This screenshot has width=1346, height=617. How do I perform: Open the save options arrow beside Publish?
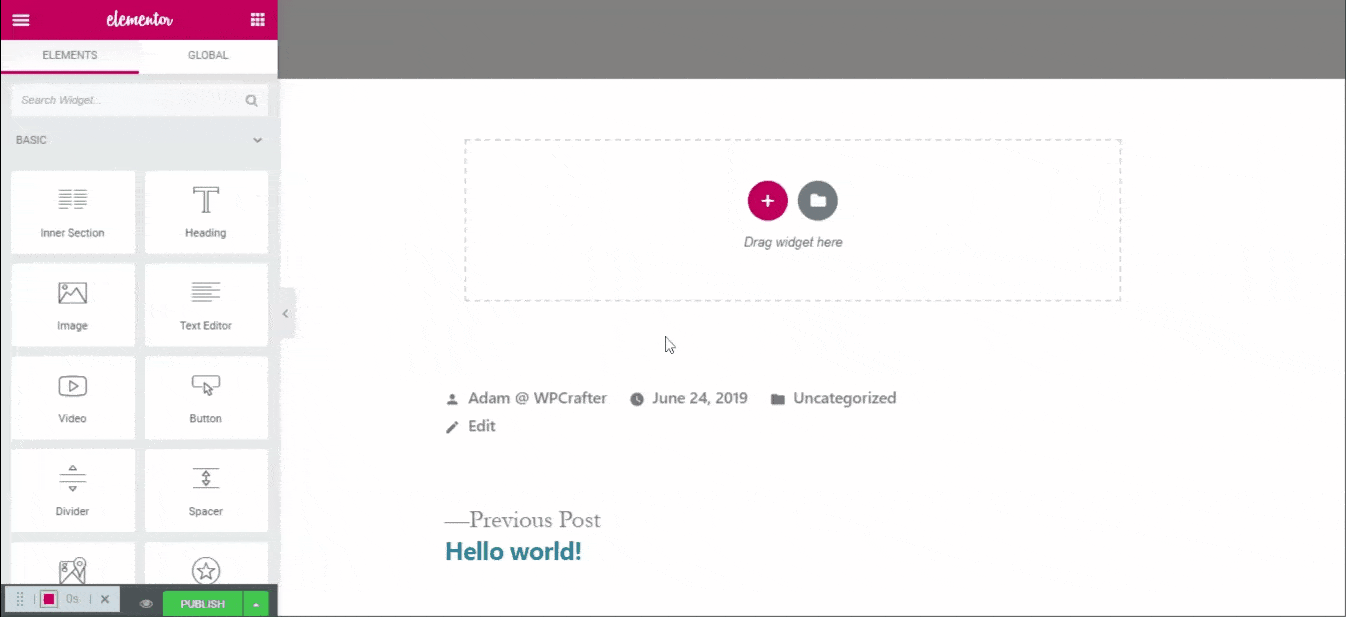(x=257, y=604)
